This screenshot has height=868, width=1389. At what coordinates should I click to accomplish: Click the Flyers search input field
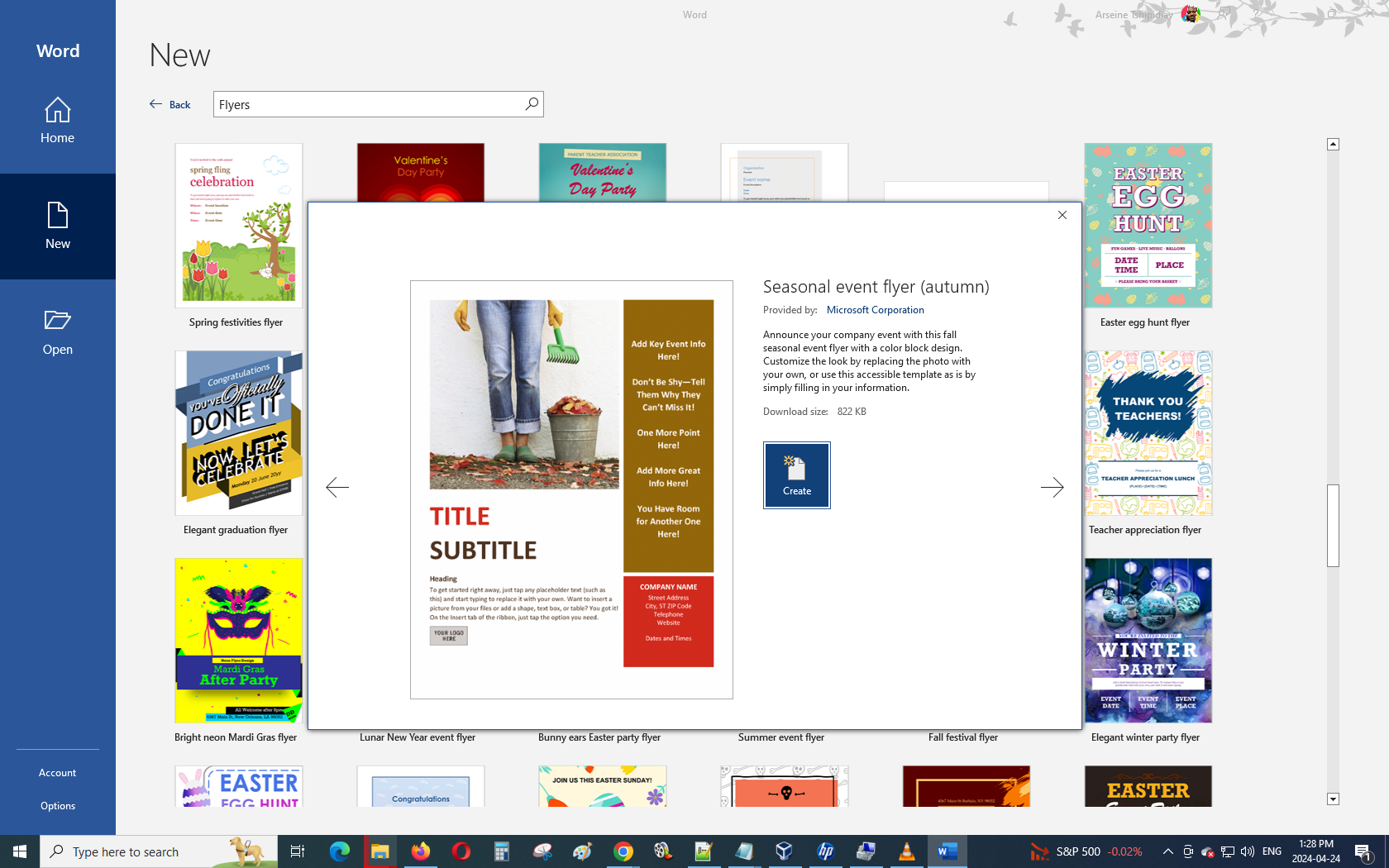click(x=368, y=104)
